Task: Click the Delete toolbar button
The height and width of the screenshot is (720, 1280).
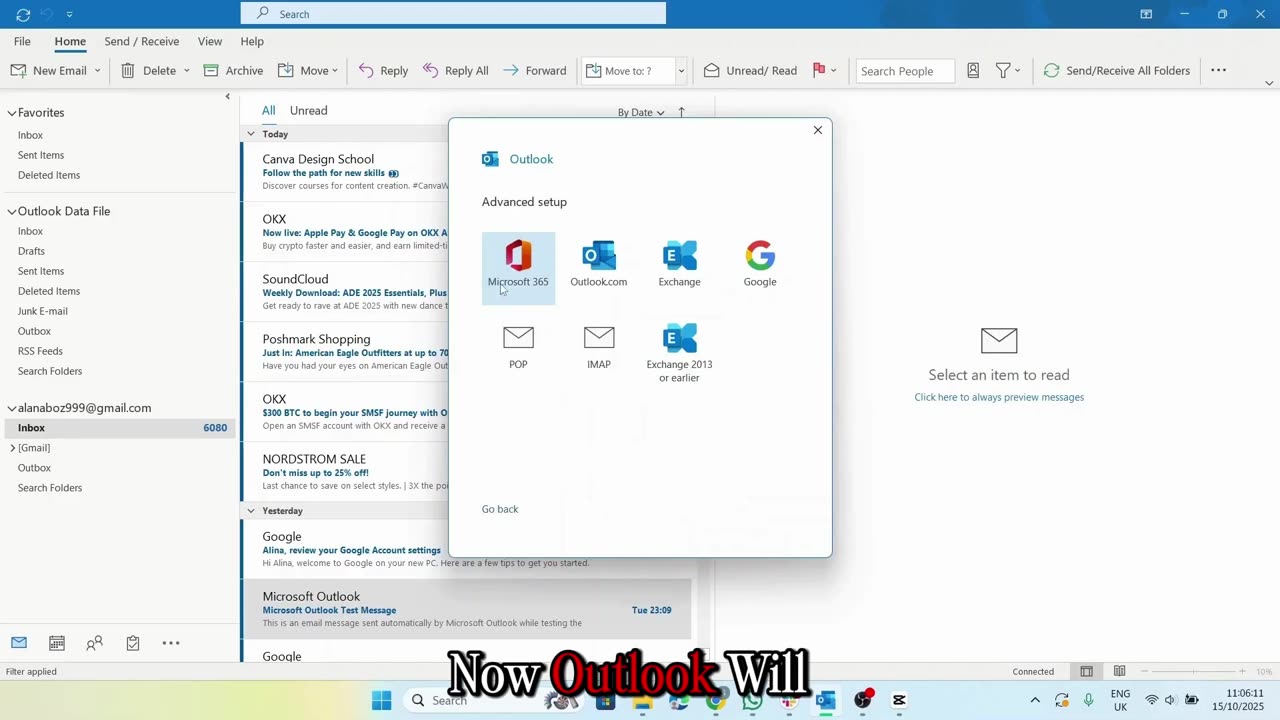Action: [149, 70]
